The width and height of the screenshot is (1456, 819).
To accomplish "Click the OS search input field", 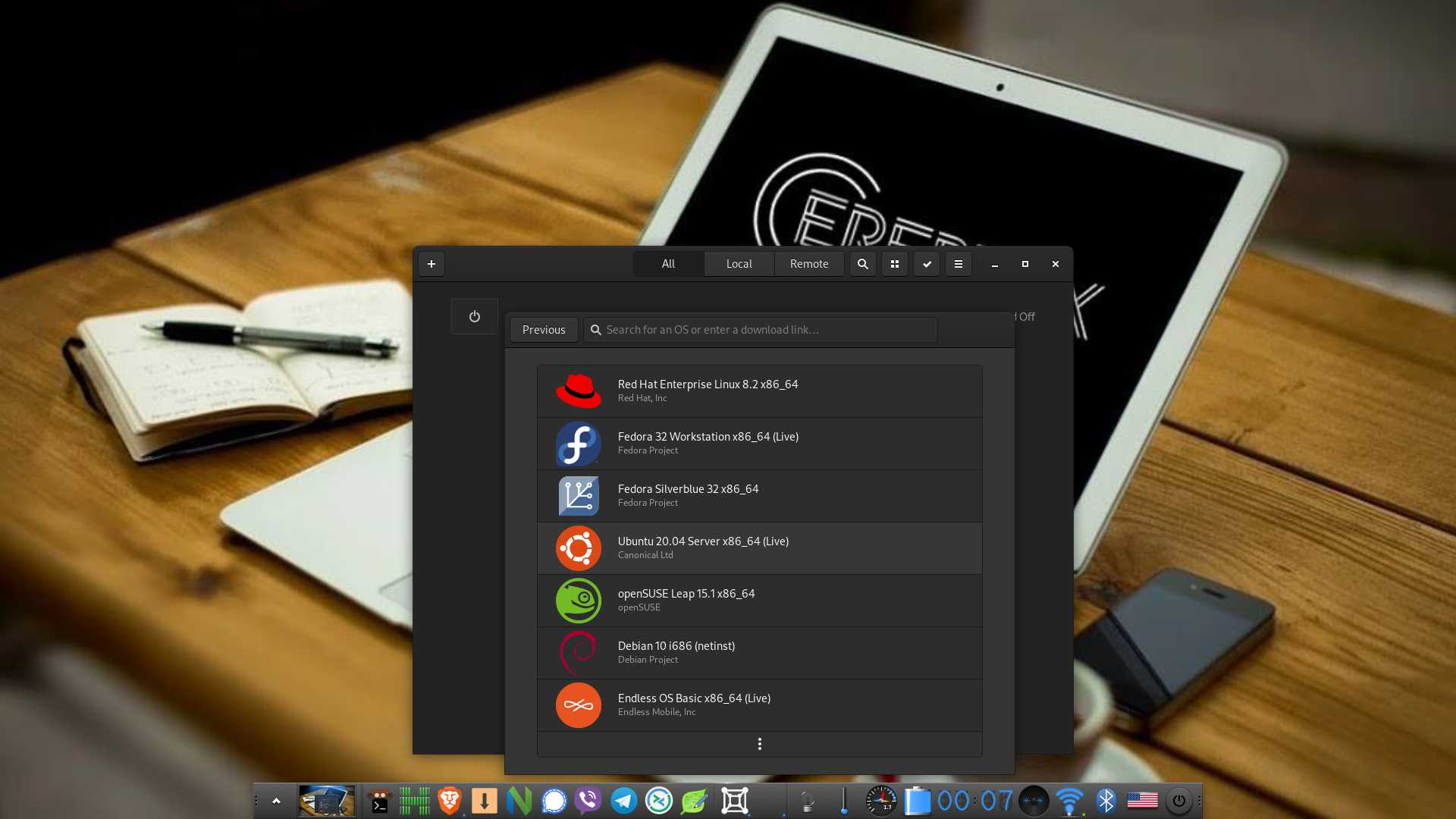I will pyautogui.click(x=758, y=329).
